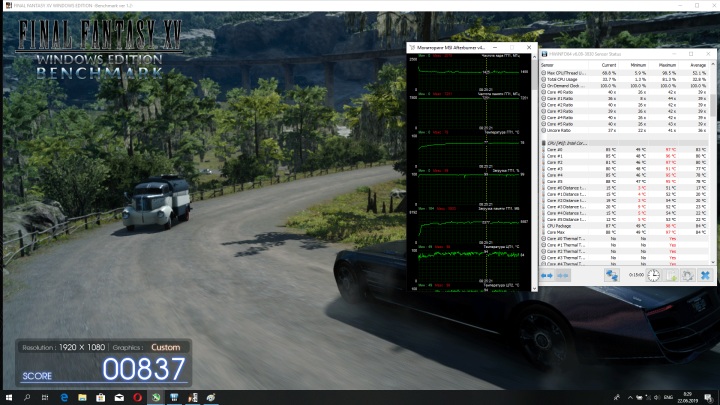The height and width of the screenshot is (405, 720).
Task: Start HWiNFO logging file icon
Action: point(671,275)
